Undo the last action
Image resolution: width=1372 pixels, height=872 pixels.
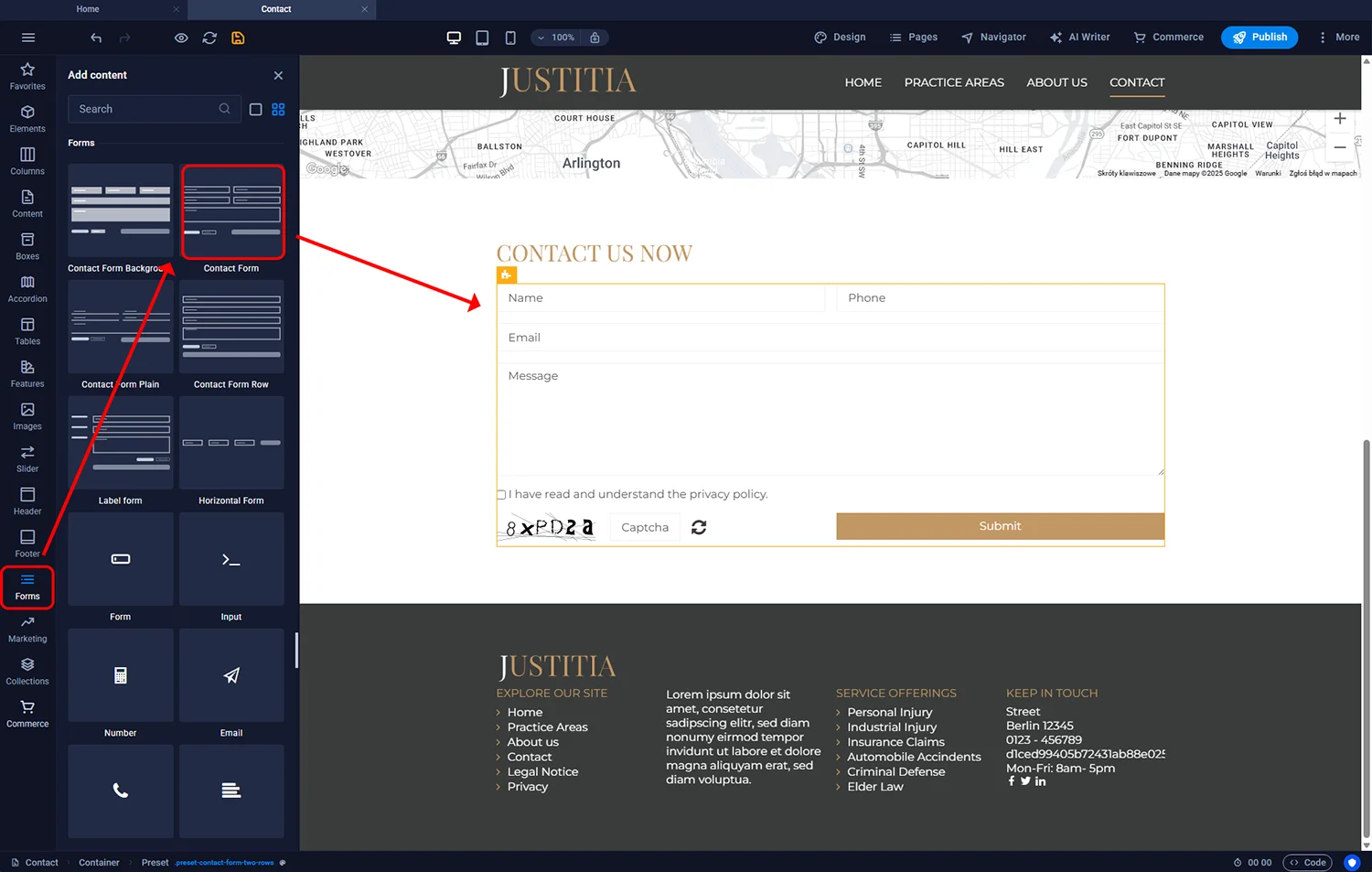(x=96, y=38)
